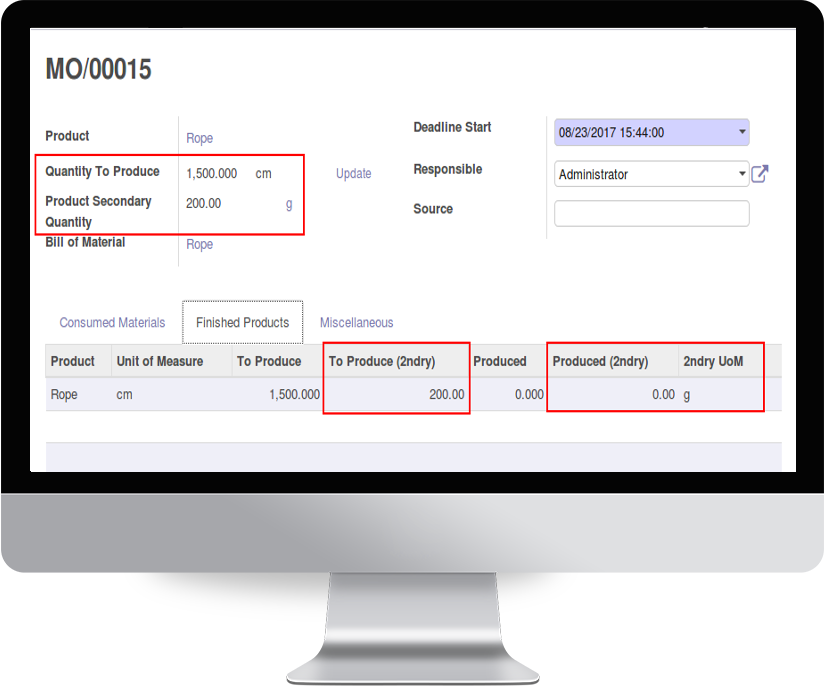
Task: Click the 1,500.000 To Produce table cell
Action: [x=294, y=394]
